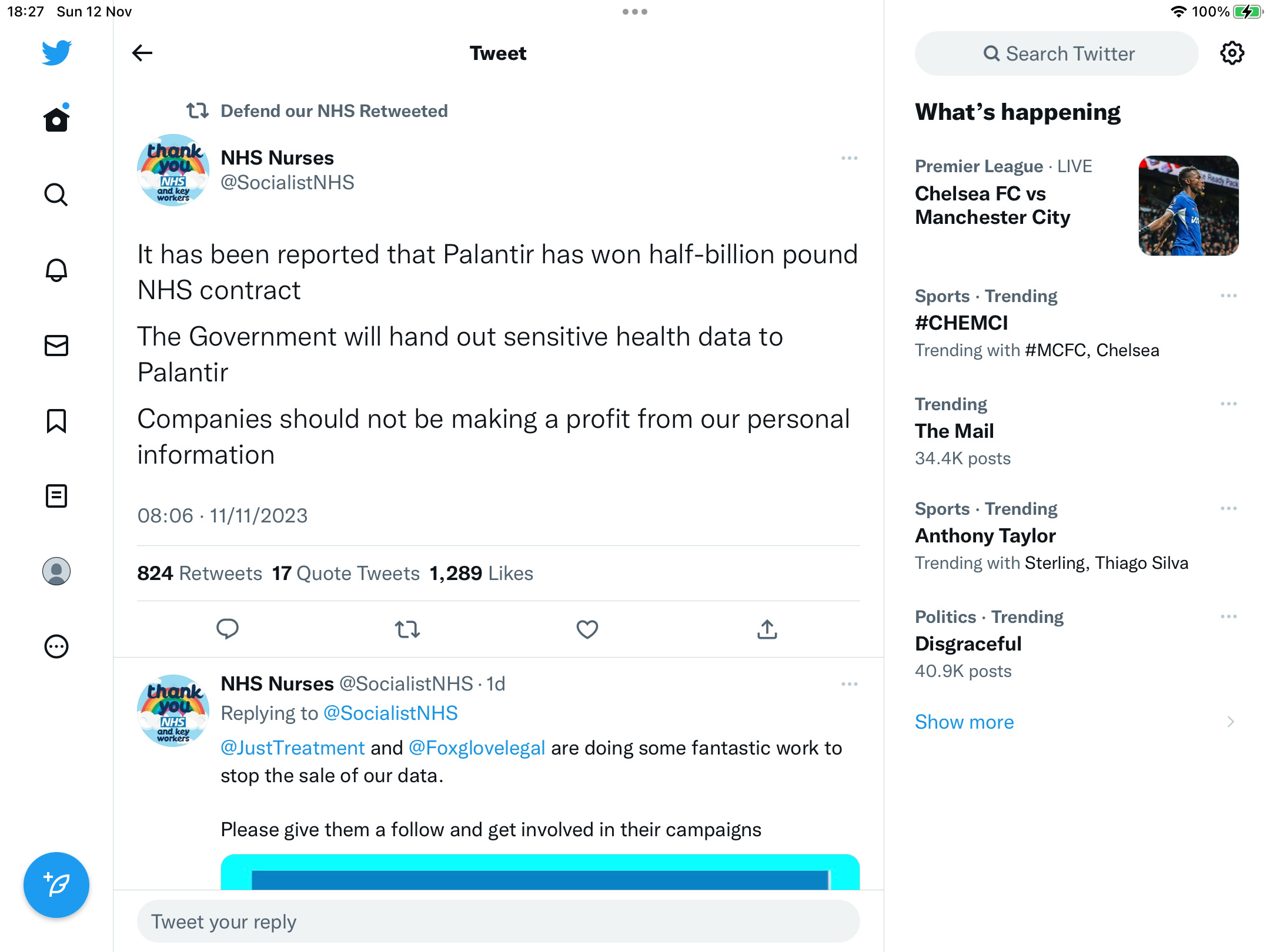Like the NHS Nurses tweet

(x=587, y=629)
